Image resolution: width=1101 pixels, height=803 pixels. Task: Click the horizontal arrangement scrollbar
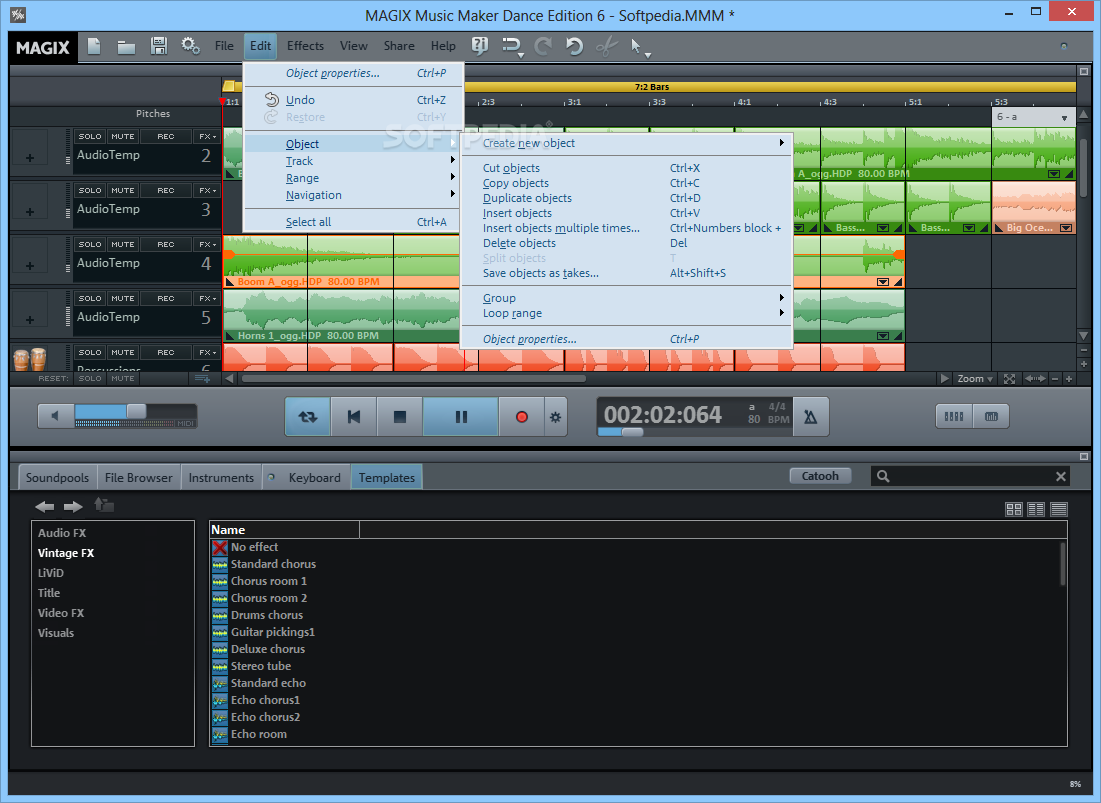(414, 379)
